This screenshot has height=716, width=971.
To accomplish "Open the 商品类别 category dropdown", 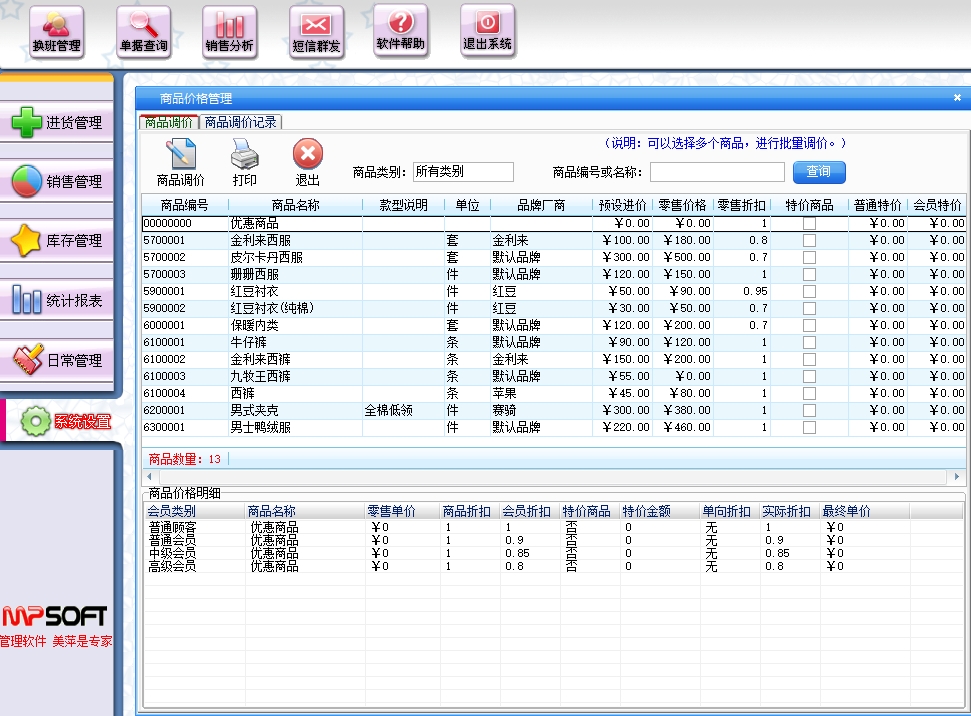I will click(463, 172).
